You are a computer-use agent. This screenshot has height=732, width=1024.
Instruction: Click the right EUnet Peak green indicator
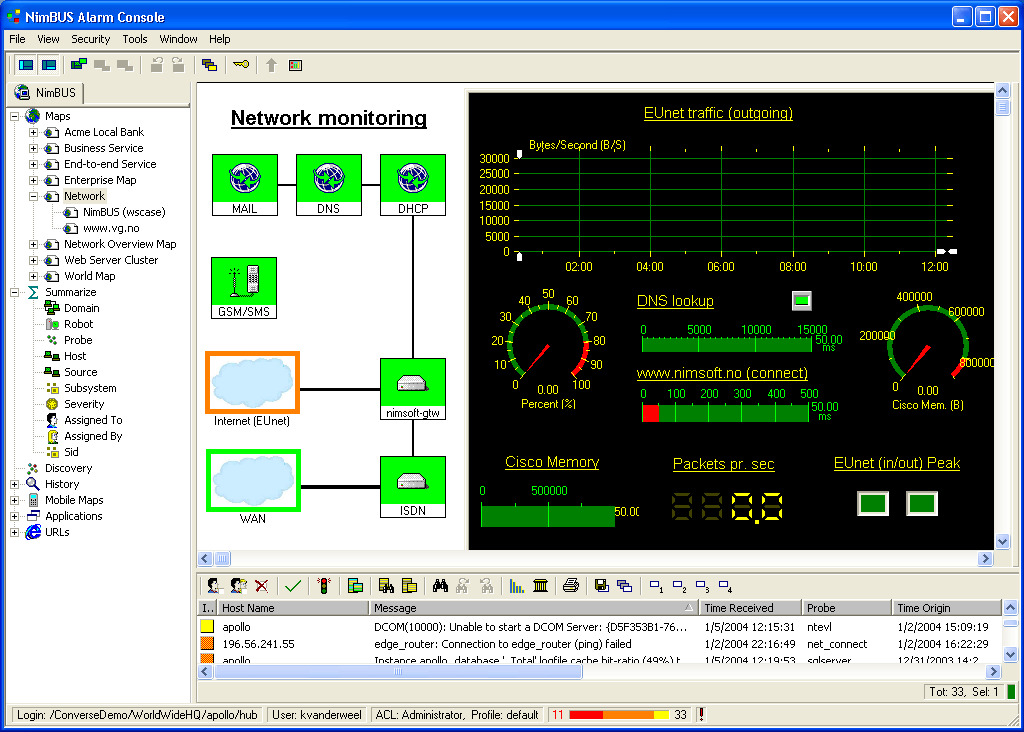(922, 503)
